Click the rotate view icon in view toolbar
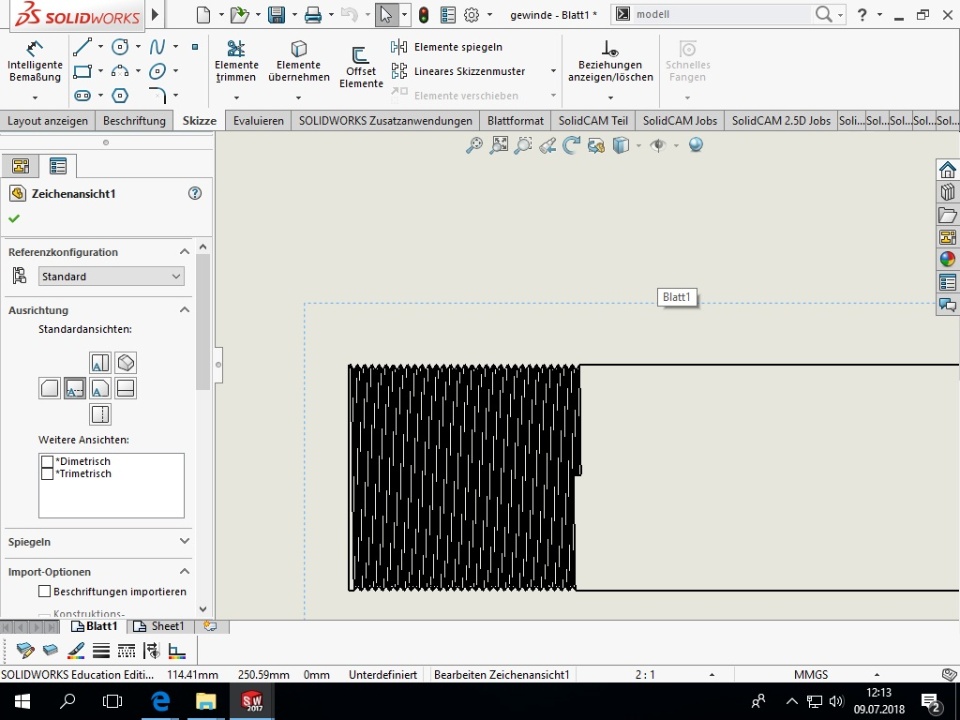This screenshot has width=960, height=720. [571, 146]
